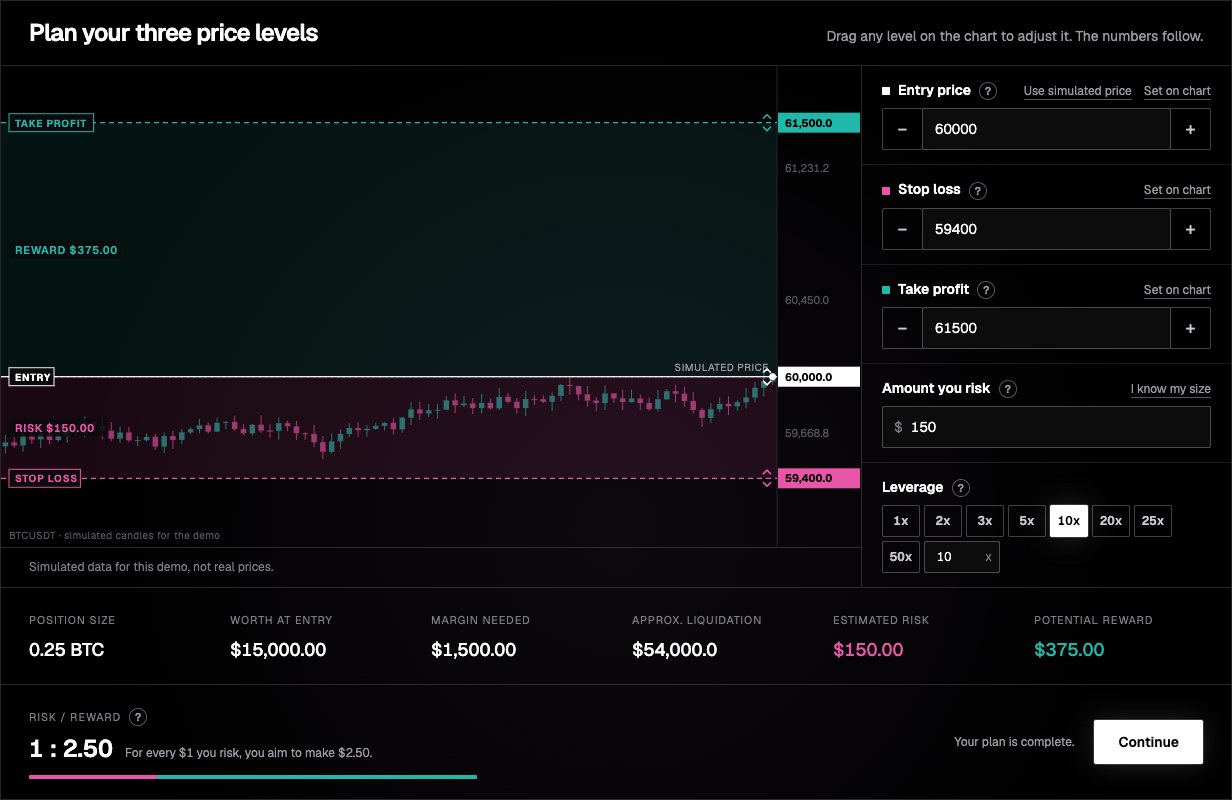
Task: Open Amount you risk help icon
Action: [1008, 389]
